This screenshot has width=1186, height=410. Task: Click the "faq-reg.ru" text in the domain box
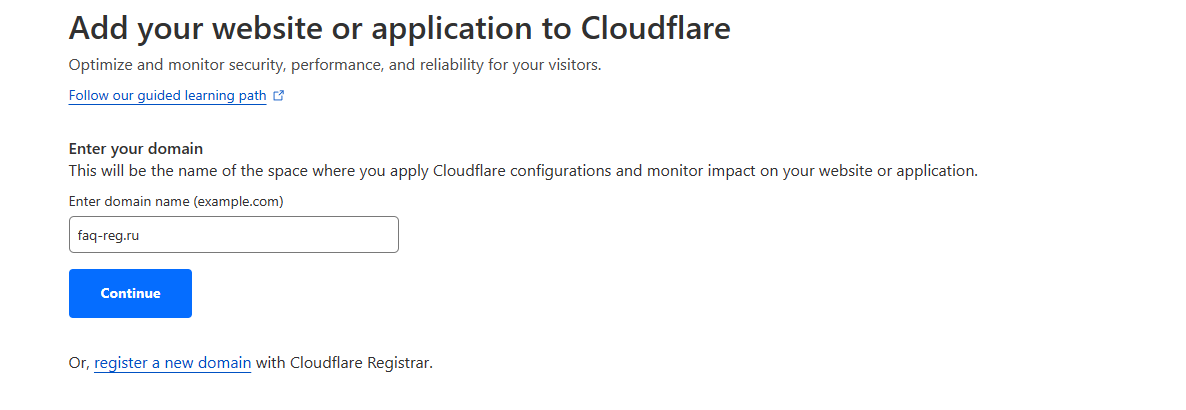click(107, 235)
